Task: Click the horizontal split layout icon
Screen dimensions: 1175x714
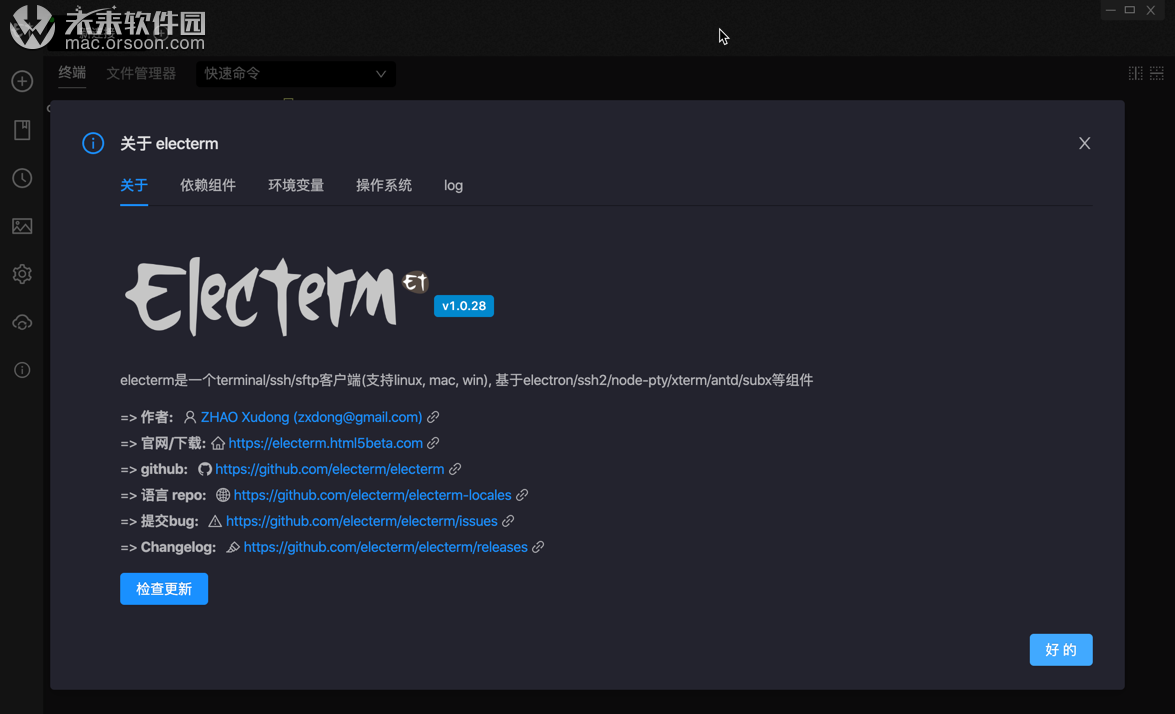Action: coord(1157,73)
